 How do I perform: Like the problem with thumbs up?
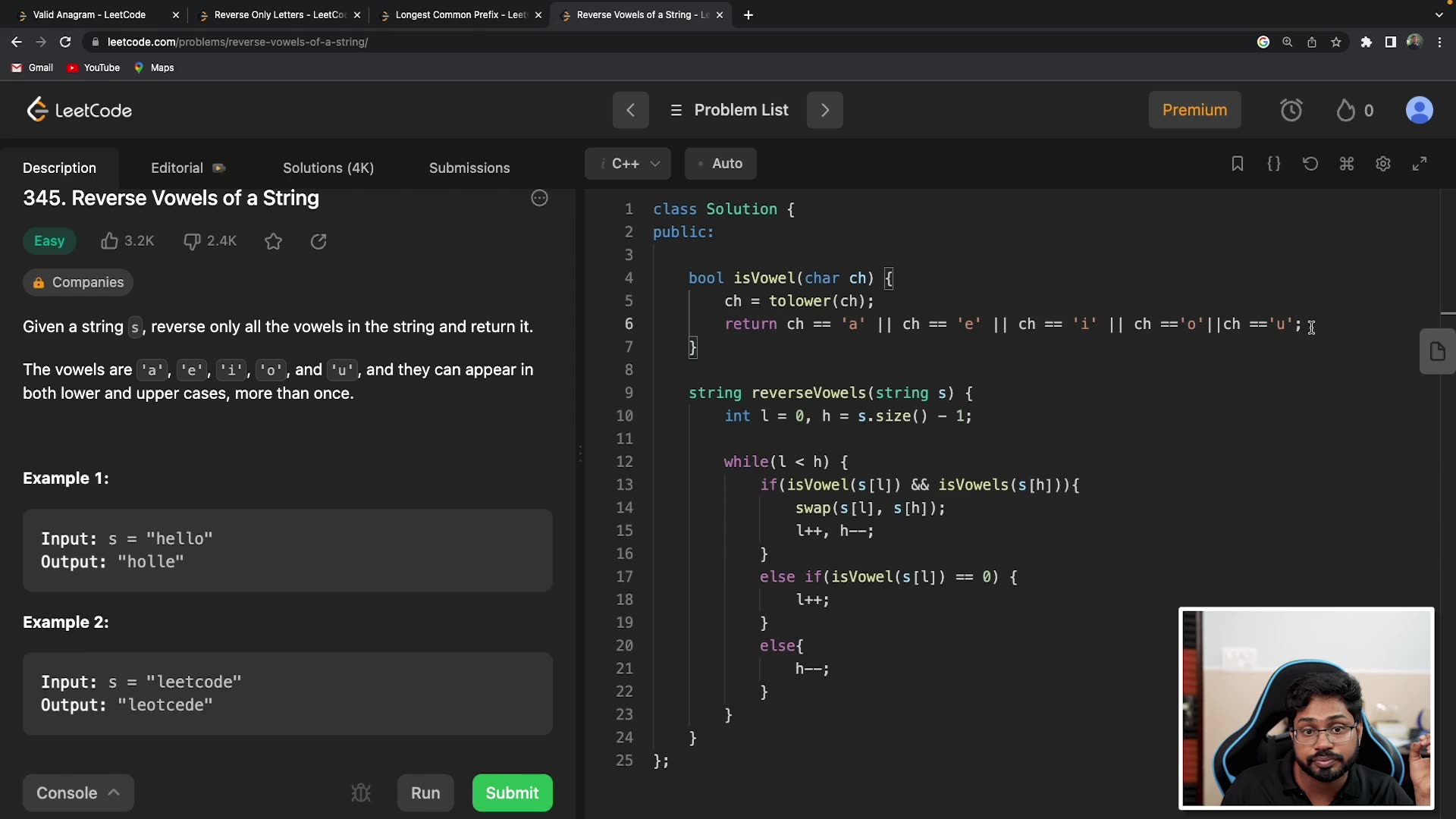pos(110,241)
